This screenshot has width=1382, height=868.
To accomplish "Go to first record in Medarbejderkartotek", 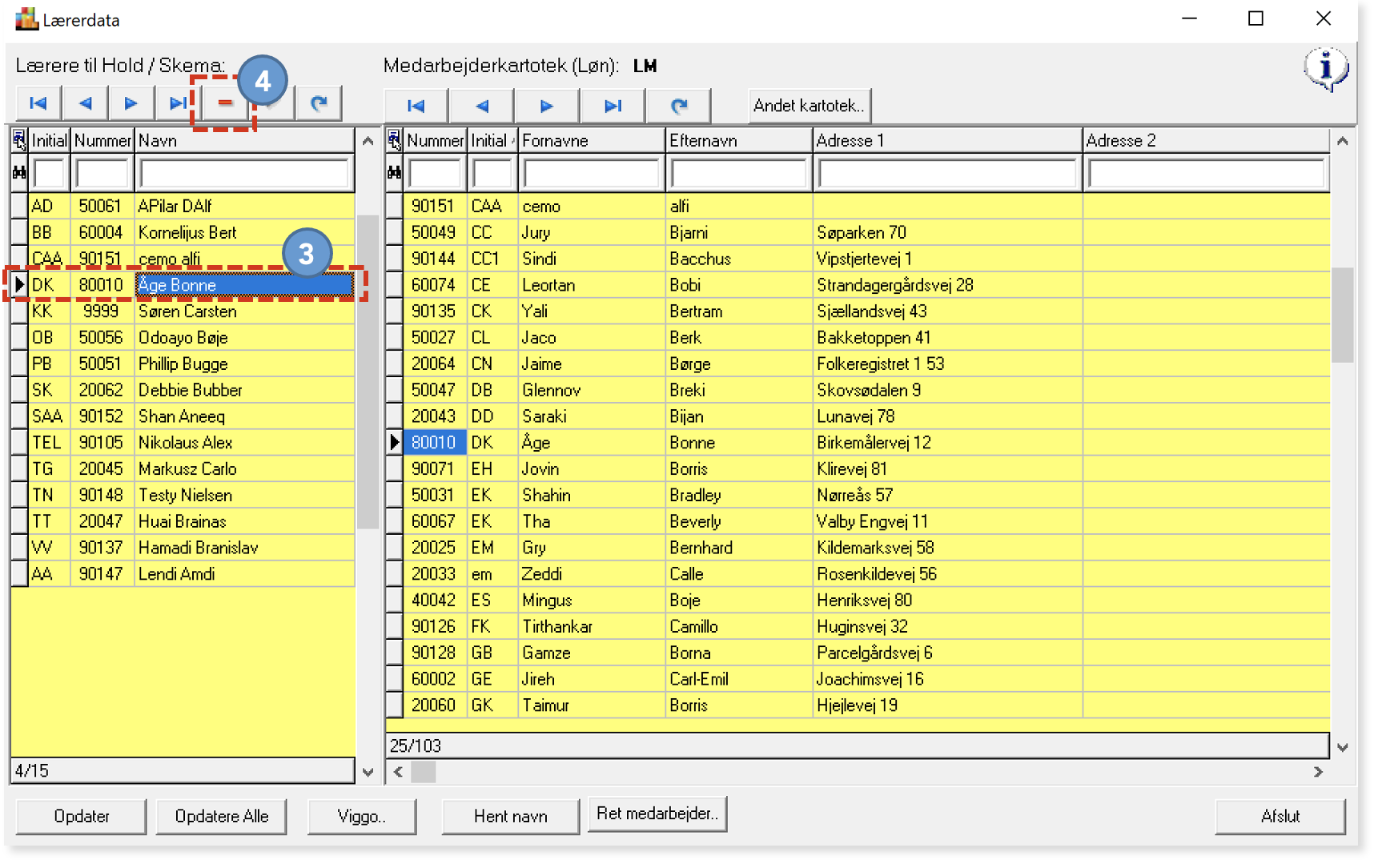I will 416,106.
